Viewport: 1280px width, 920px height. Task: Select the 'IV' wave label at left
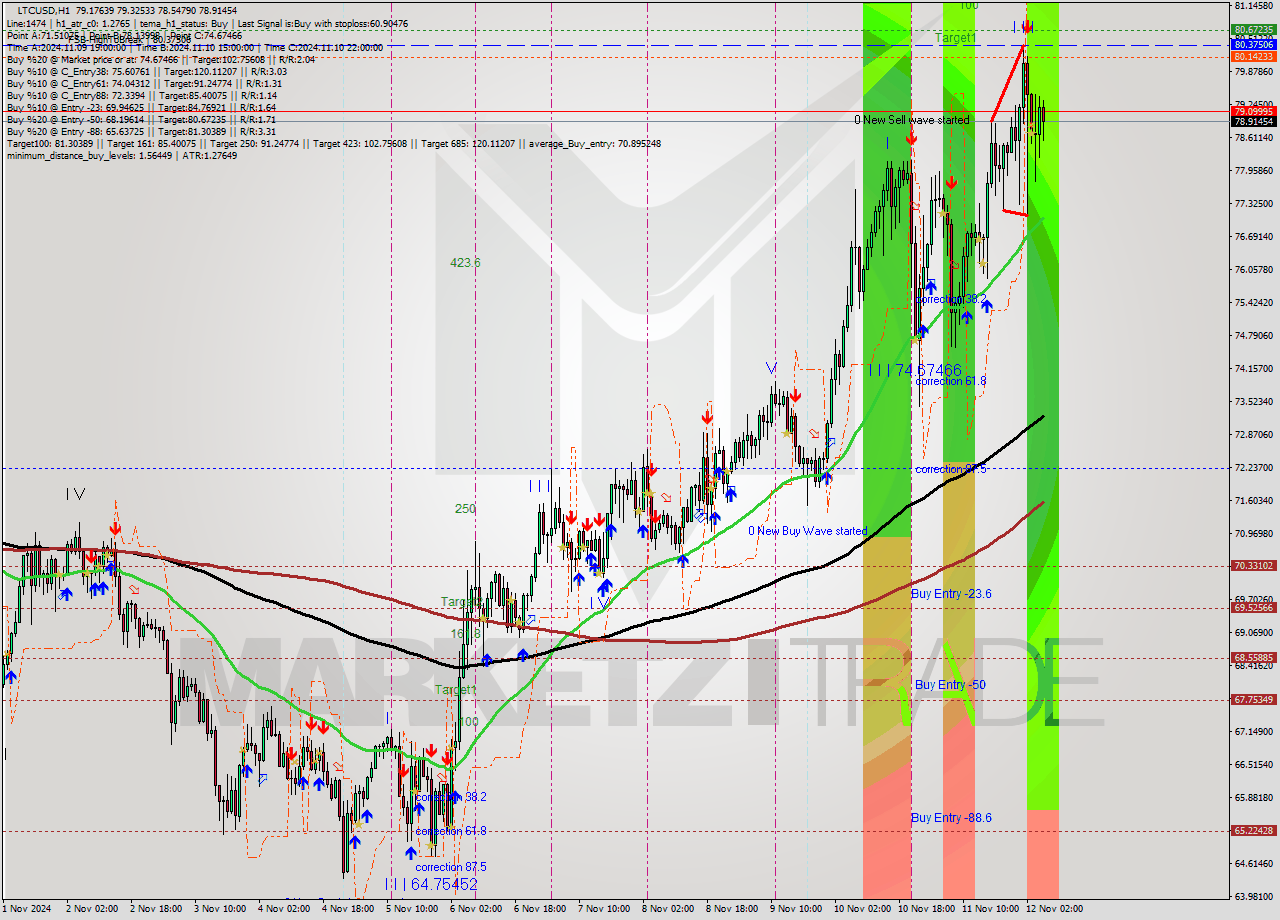click(x=75, y=493)
